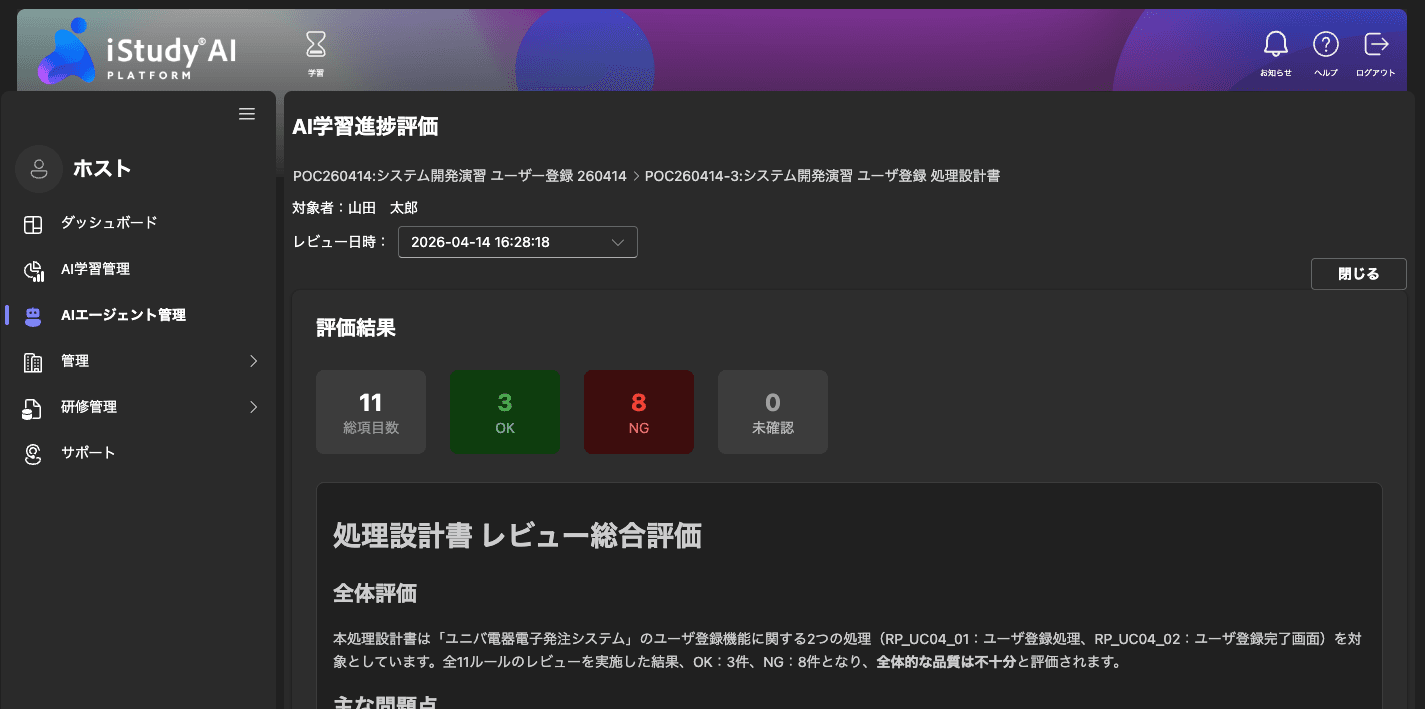This screenshot has width=1425, height=709.
Task: Click 処理設計書 レビュー総合評価 heading
Action: tap(517, 536)
